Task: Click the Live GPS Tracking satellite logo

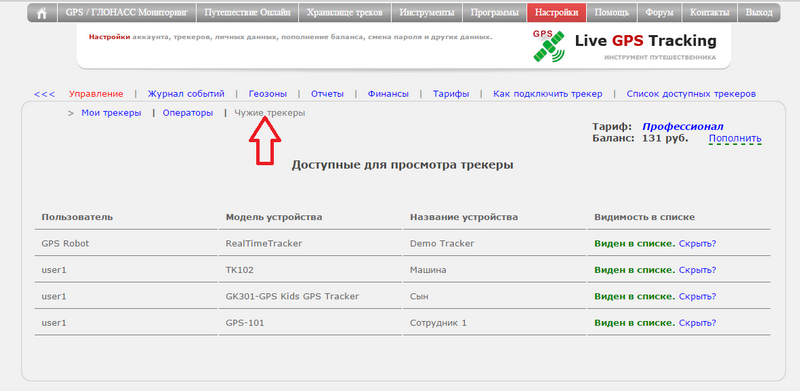Action: tap(549, 46)
